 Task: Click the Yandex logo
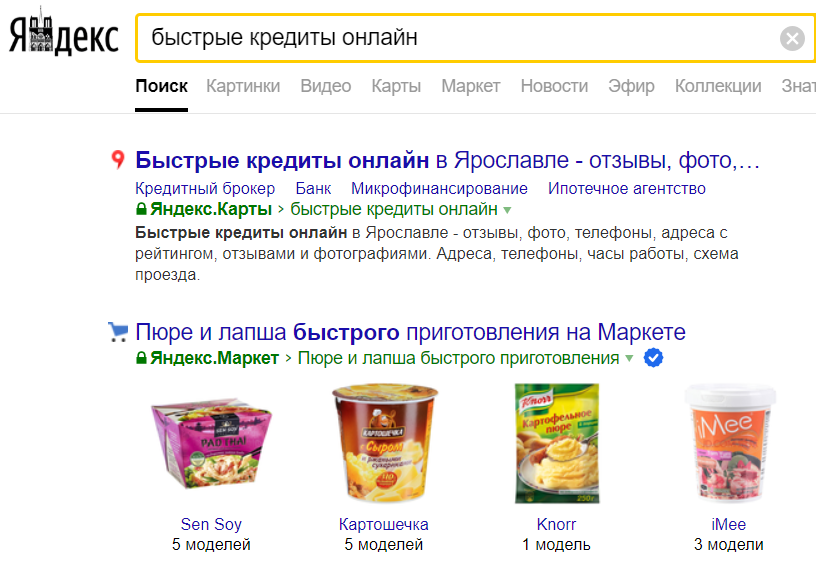tap(63, 36)
